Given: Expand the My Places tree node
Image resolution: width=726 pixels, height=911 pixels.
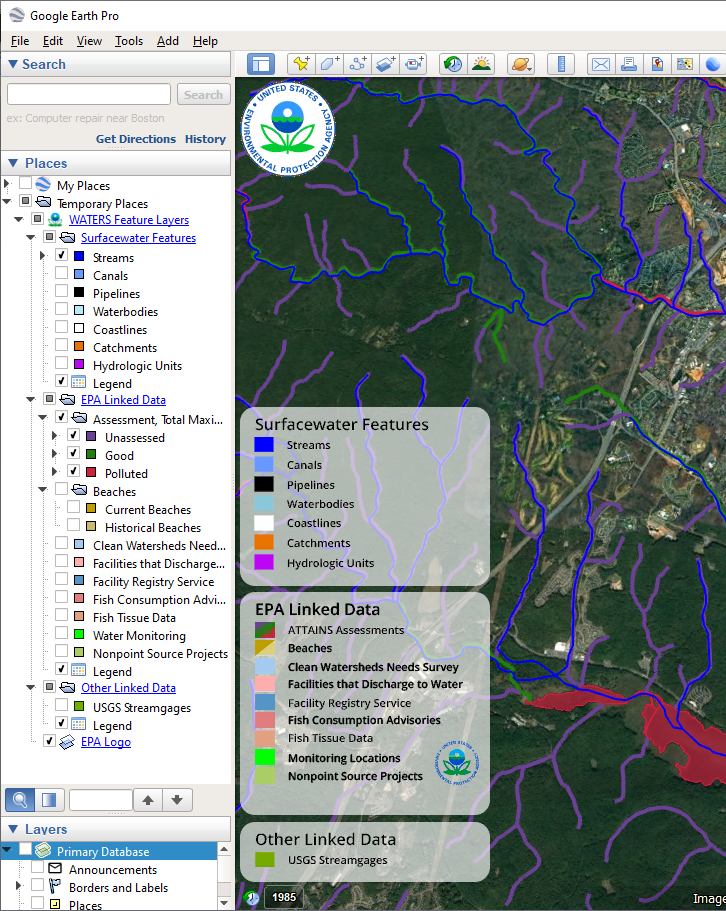Looking at the screenshot, I should point(7,184).
